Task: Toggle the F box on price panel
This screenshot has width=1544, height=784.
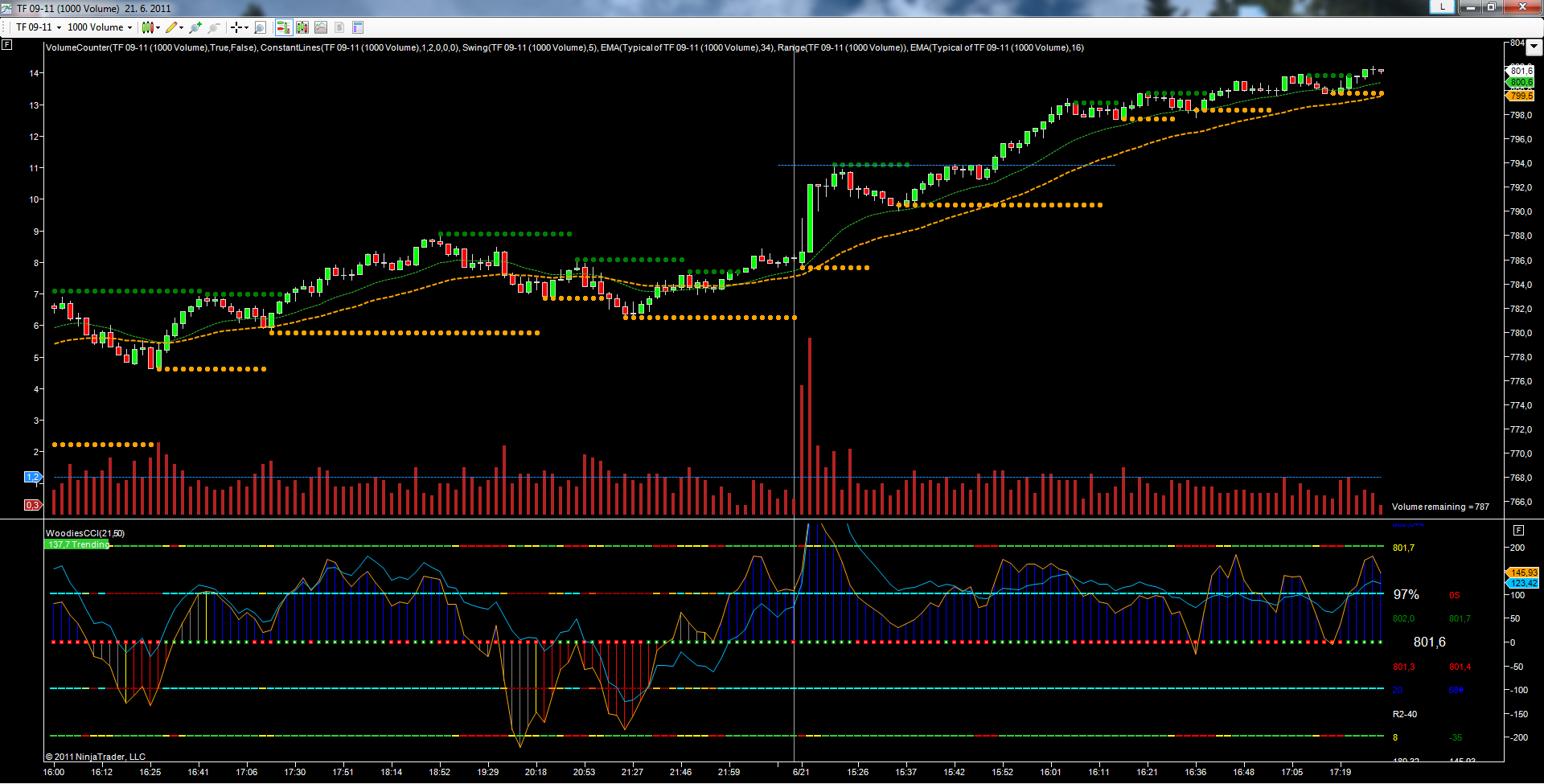Action: tap(7, 45)
